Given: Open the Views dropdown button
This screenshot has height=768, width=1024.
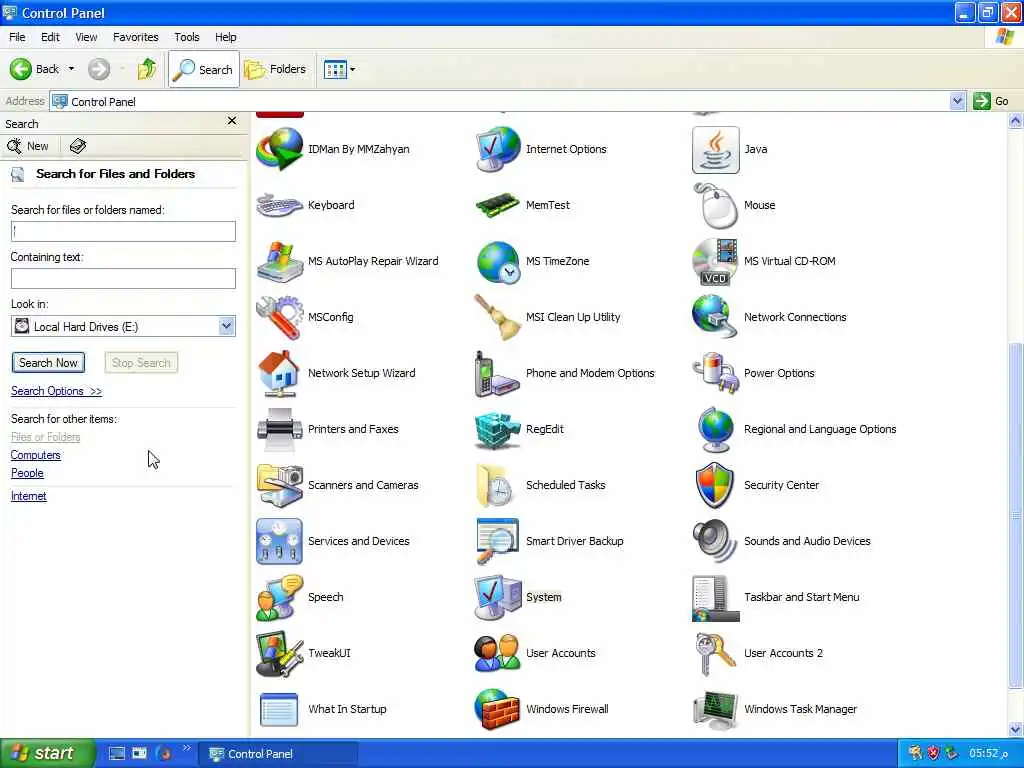Looking at the screenshot, I should (x=340, y=69).
